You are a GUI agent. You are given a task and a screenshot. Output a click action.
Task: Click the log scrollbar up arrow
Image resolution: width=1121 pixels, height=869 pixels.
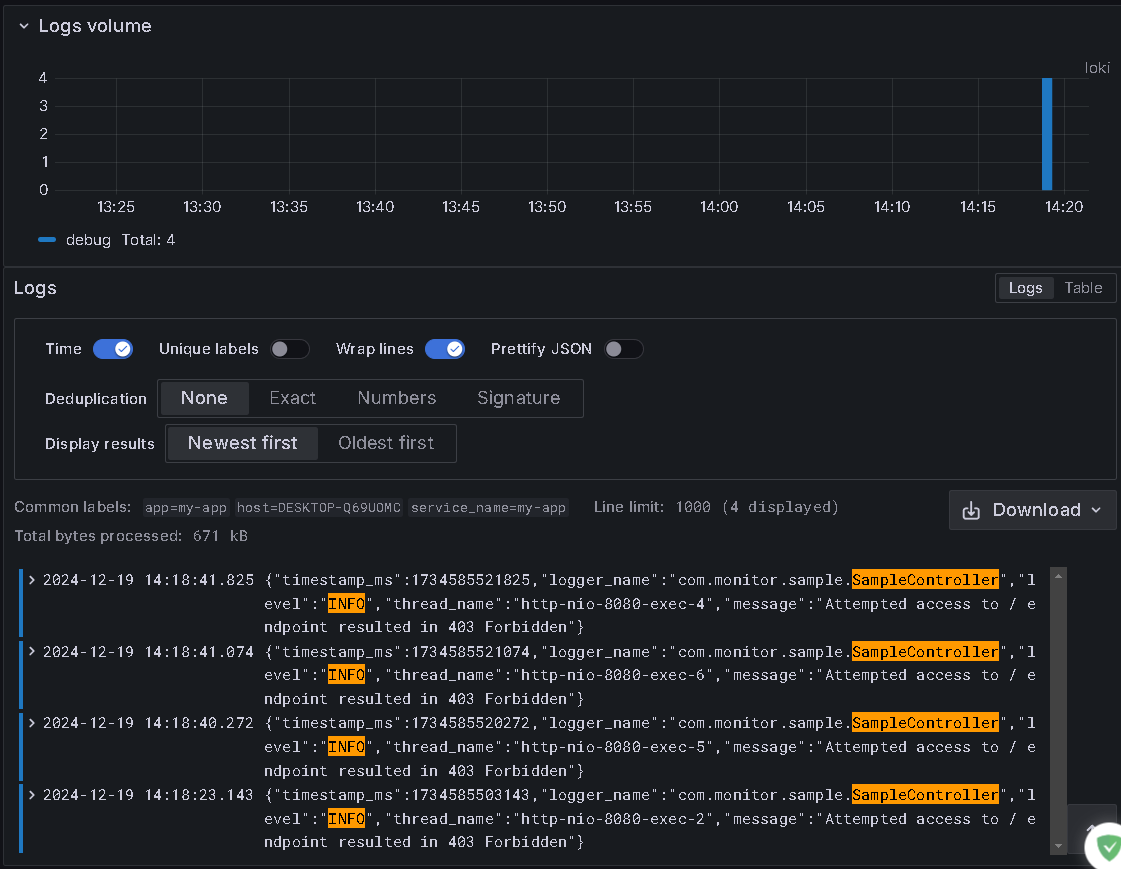tap(1058, 575)
